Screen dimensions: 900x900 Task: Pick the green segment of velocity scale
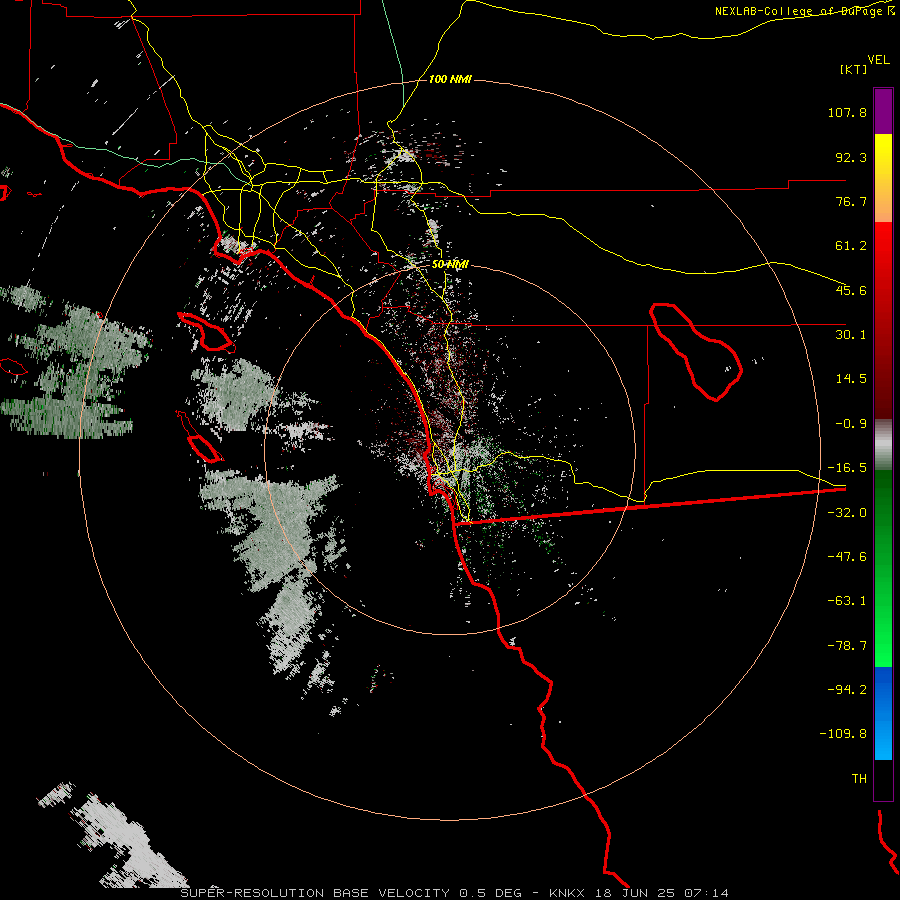pos(883,568)
